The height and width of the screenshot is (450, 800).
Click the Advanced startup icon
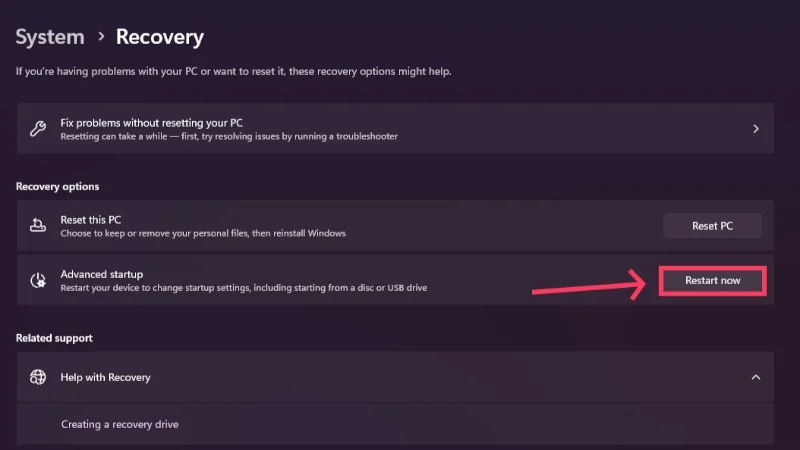click(x=38, y=281)
